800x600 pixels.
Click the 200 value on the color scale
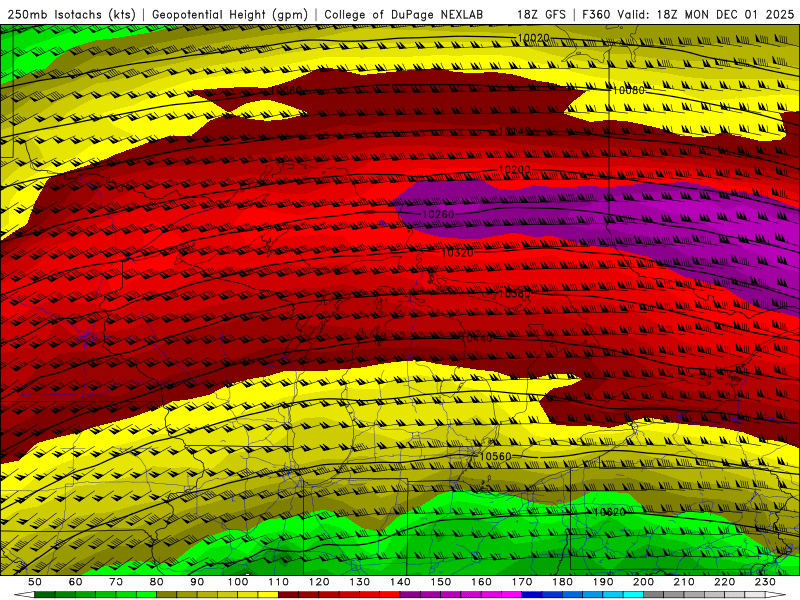[x=643, y=582]
